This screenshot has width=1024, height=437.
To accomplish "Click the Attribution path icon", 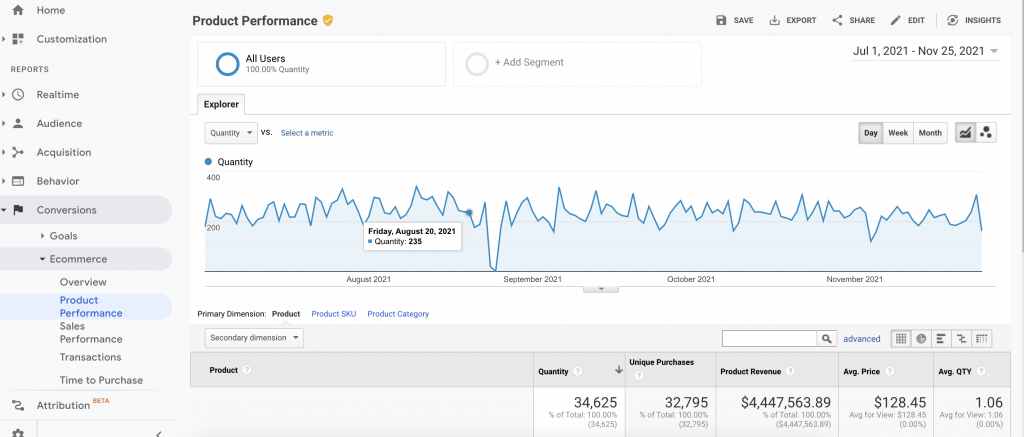I will point(18,405).
